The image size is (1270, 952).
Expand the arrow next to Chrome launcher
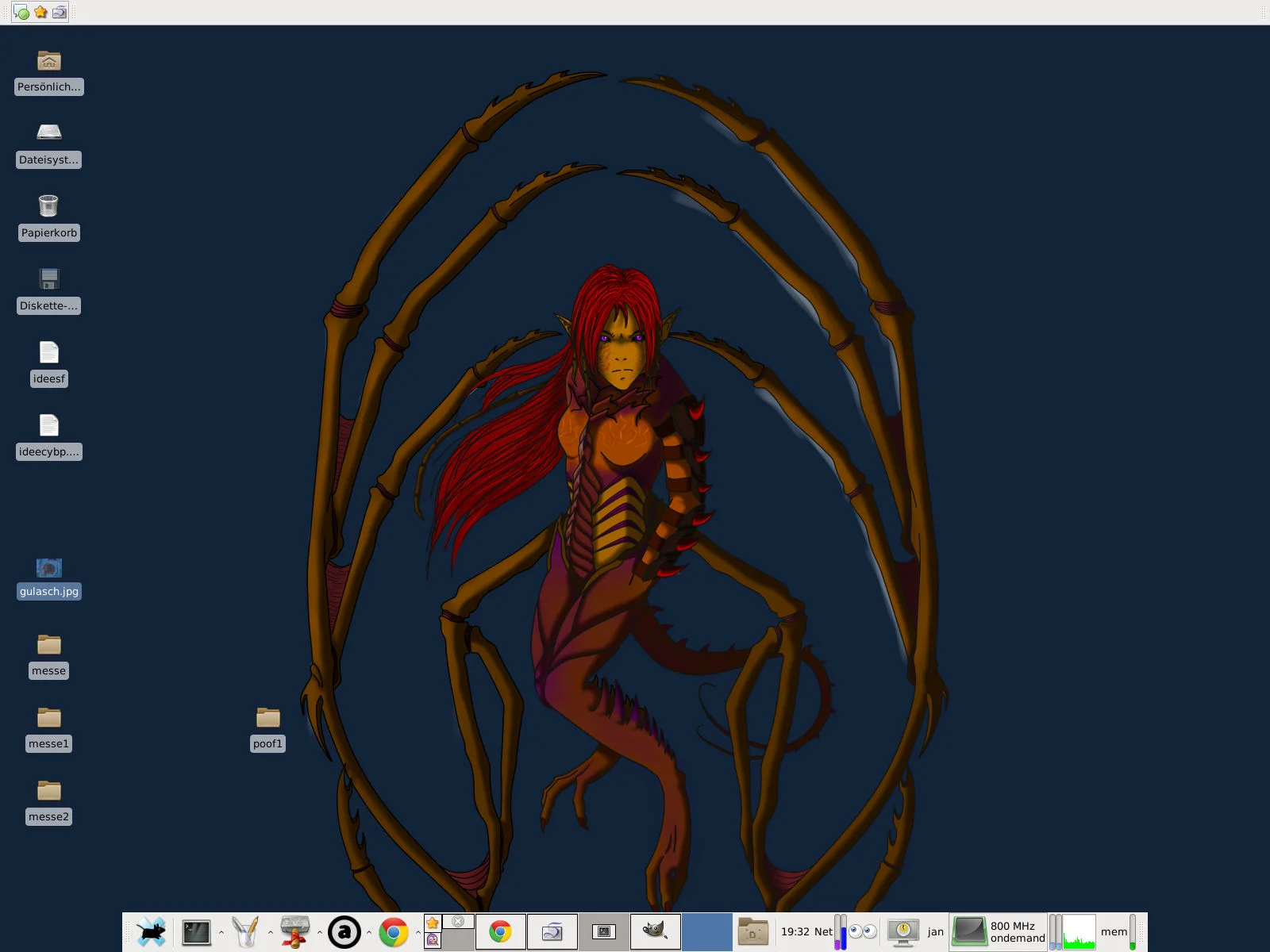(x=418, y=932)
